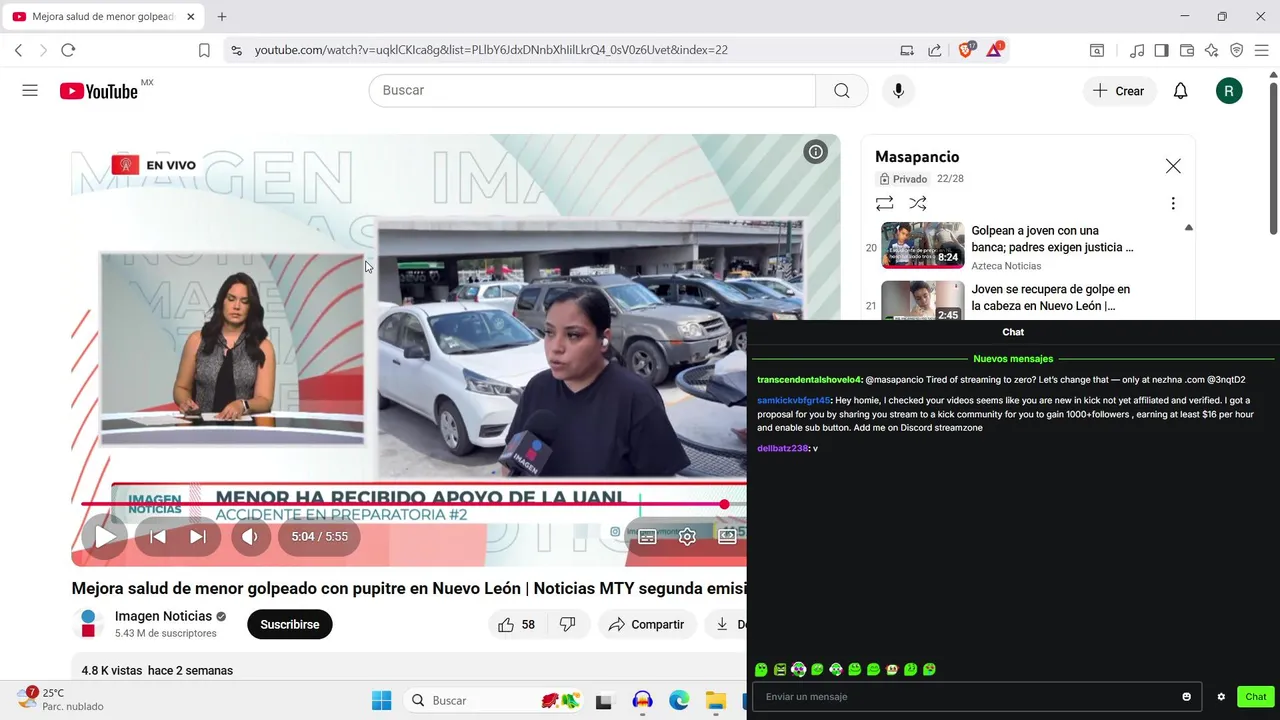The width and height of the screenshot is (1280, 720).
Task: Open Brave VPN shield icon
Action: pos(1237,50)
